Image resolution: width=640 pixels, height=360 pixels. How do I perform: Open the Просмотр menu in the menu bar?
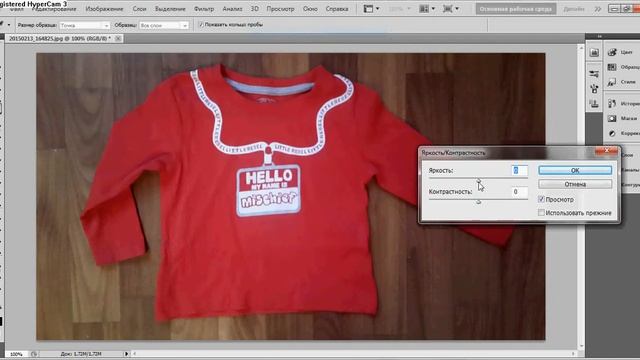tap(280, 9)
